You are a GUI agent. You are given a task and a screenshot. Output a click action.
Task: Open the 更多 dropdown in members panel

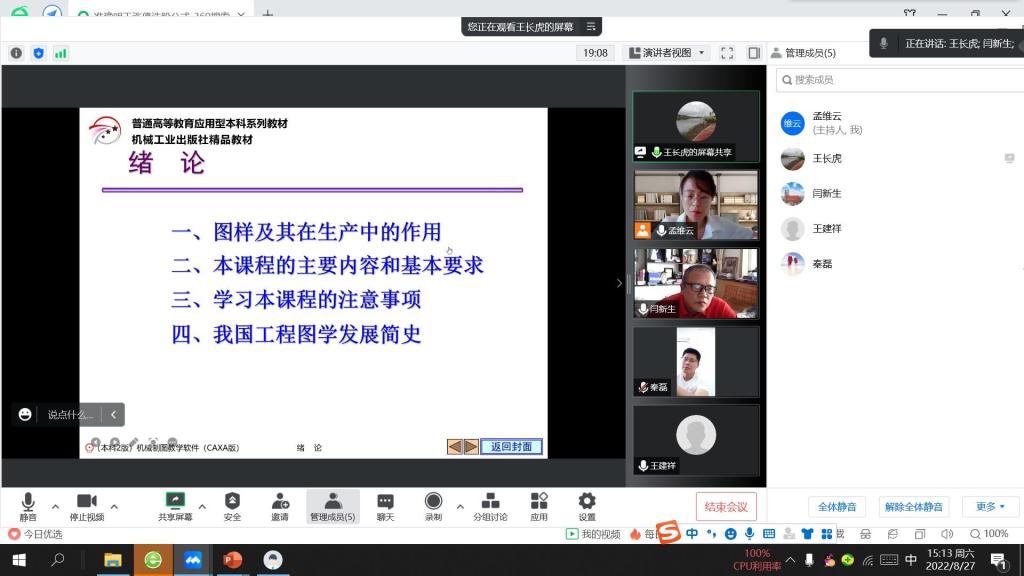990,507
